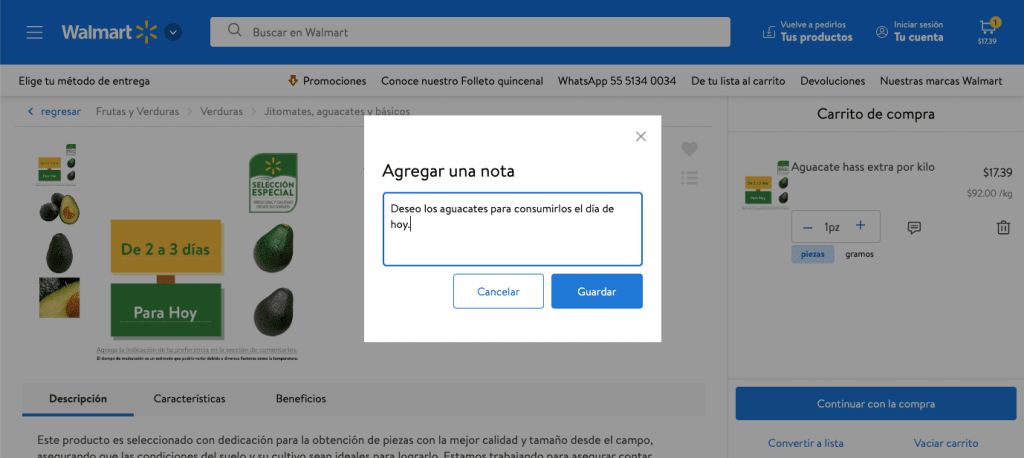Select WhatsApp 55 5134 0034 link
The height and width of the screenshot is (458, 1024).
click(x=616, y=81)
